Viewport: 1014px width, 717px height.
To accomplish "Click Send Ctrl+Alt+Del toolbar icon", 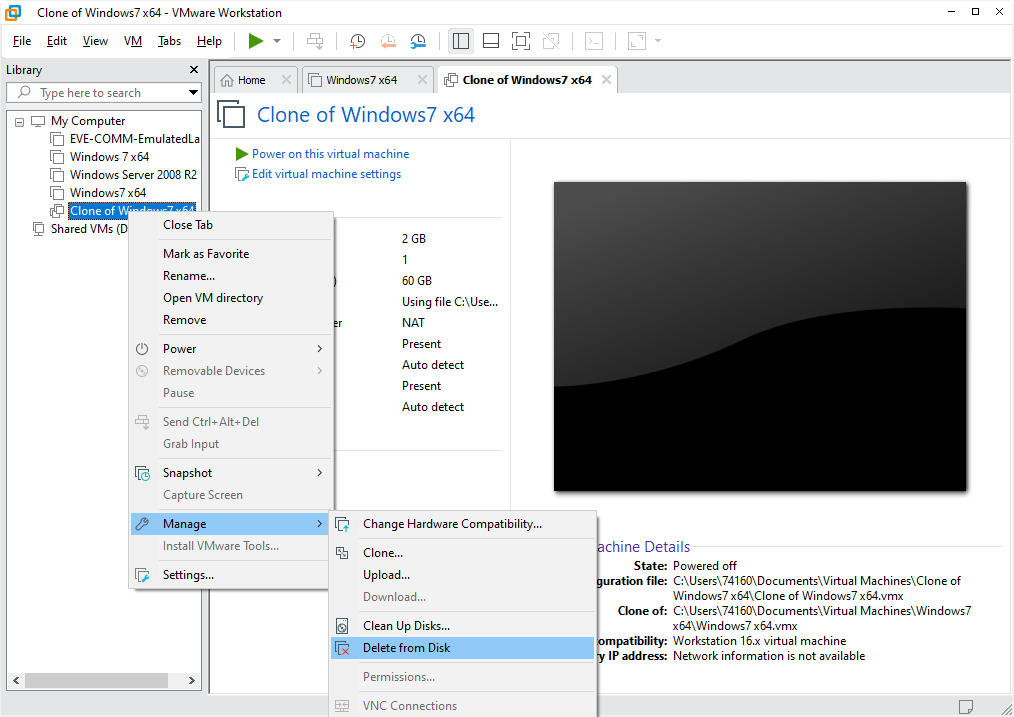I will pos(315,41).
